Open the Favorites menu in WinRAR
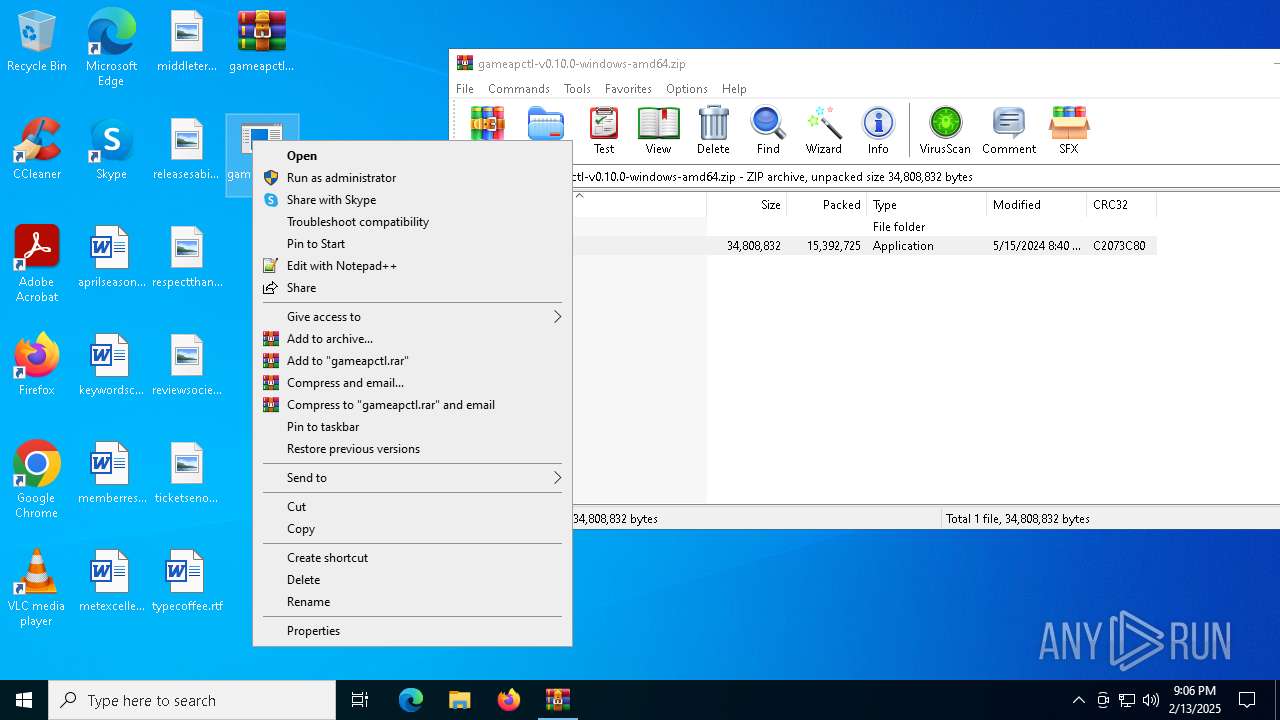Screen dimensions: 1280x720 (x=628, y=89)
